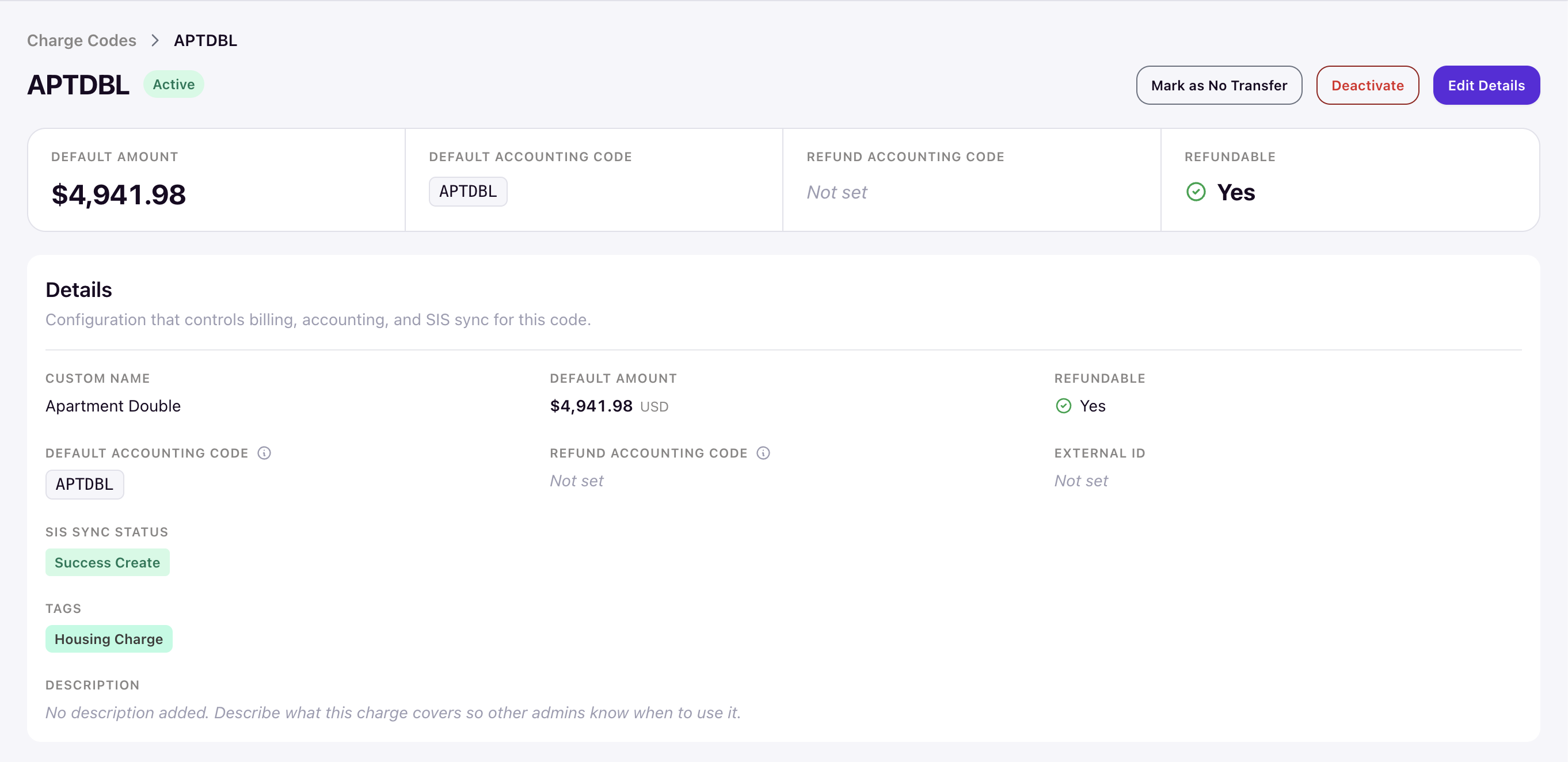The height and width of the screenshot is (762, 1568).
Task: Click the DESCRIPTION label
Action: [x=93, y=685]
